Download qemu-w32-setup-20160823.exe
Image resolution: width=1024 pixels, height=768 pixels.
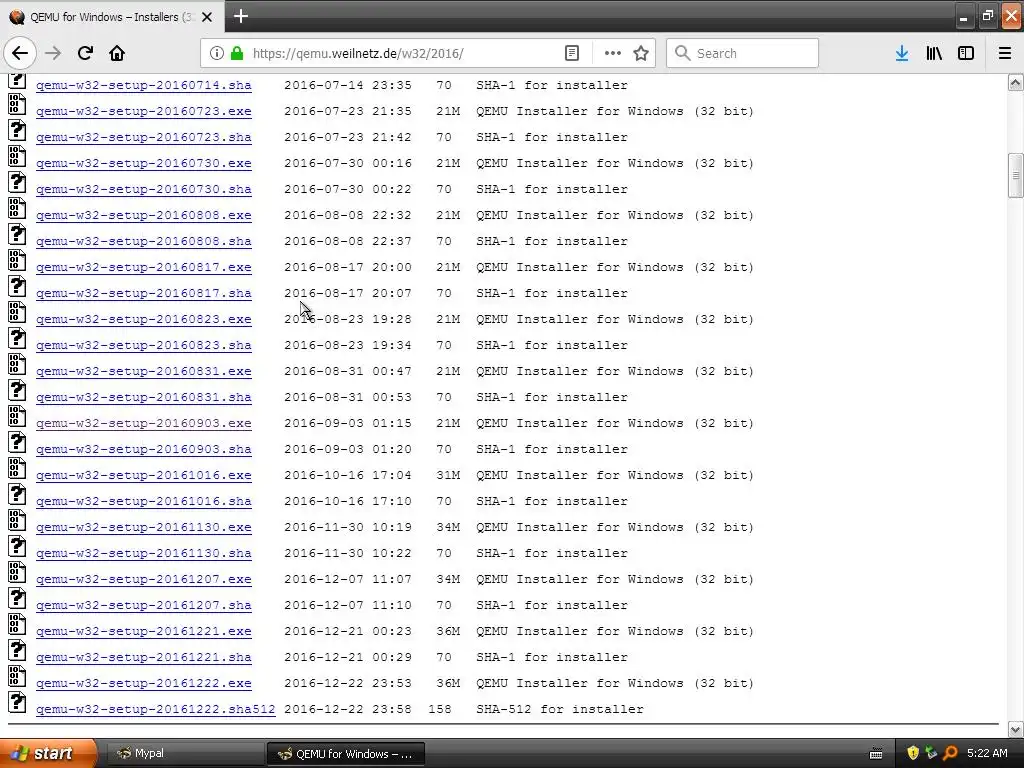(x=144, y=319)
